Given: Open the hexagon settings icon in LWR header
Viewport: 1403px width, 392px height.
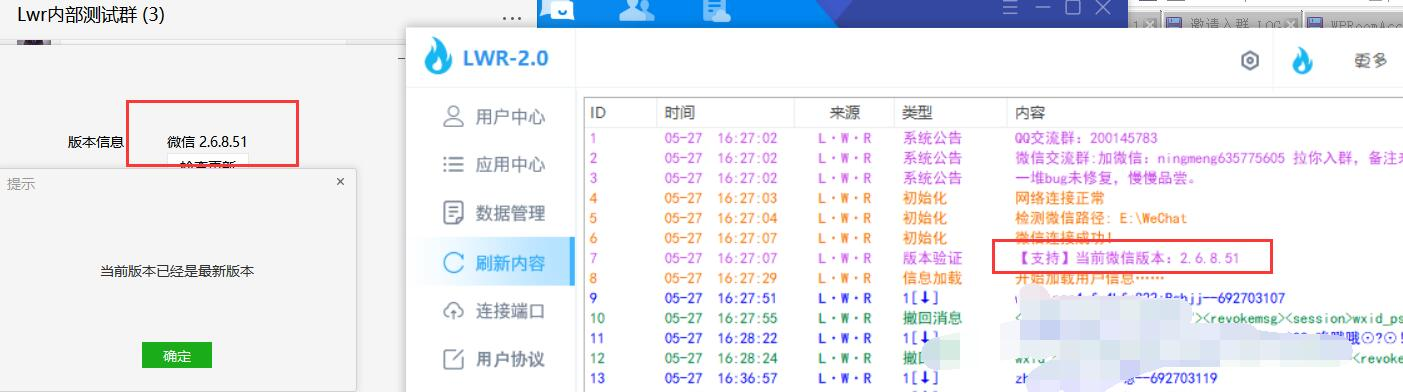Looking at the screenshot, I should pyautogui.click(x=1249, y=61).
